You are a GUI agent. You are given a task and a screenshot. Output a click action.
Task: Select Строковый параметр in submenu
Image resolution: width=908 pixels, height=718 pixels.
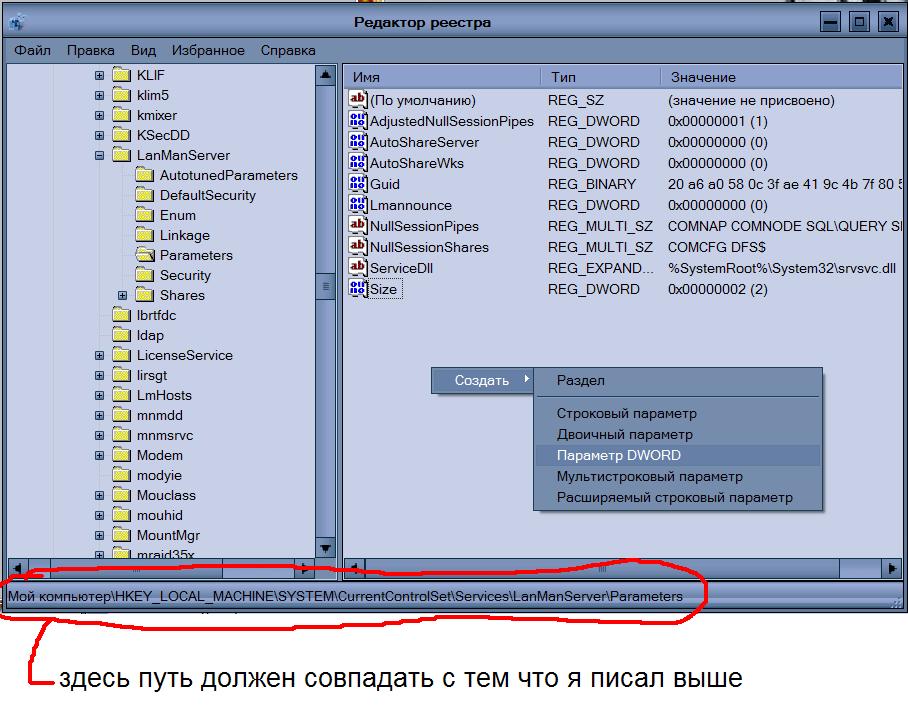point(627,413)
